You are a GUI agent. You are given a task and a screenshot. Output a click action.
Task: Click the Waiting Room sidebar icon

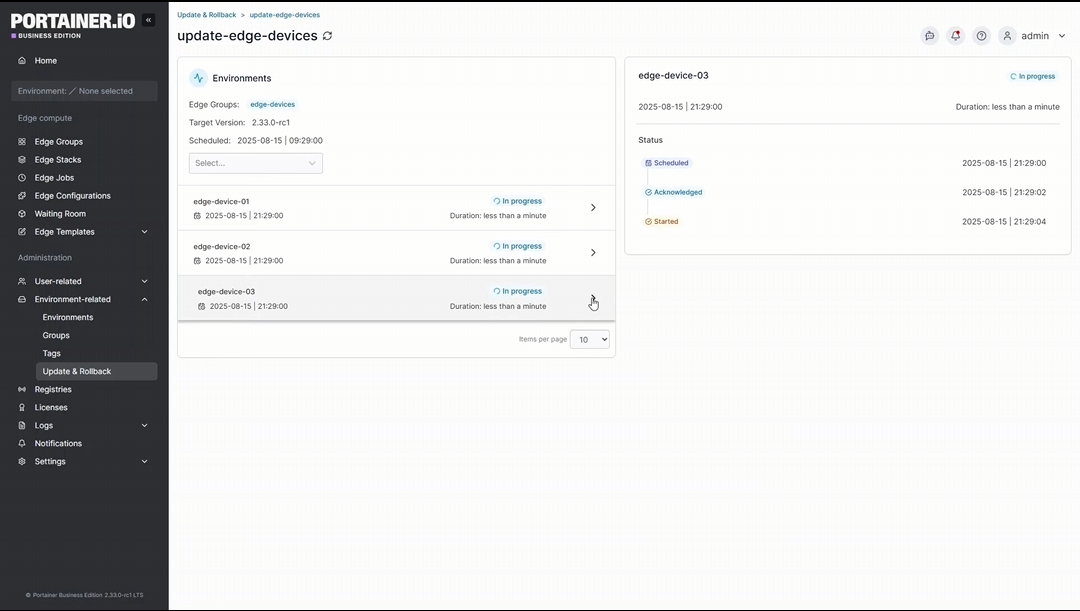(x=22, y=214)
